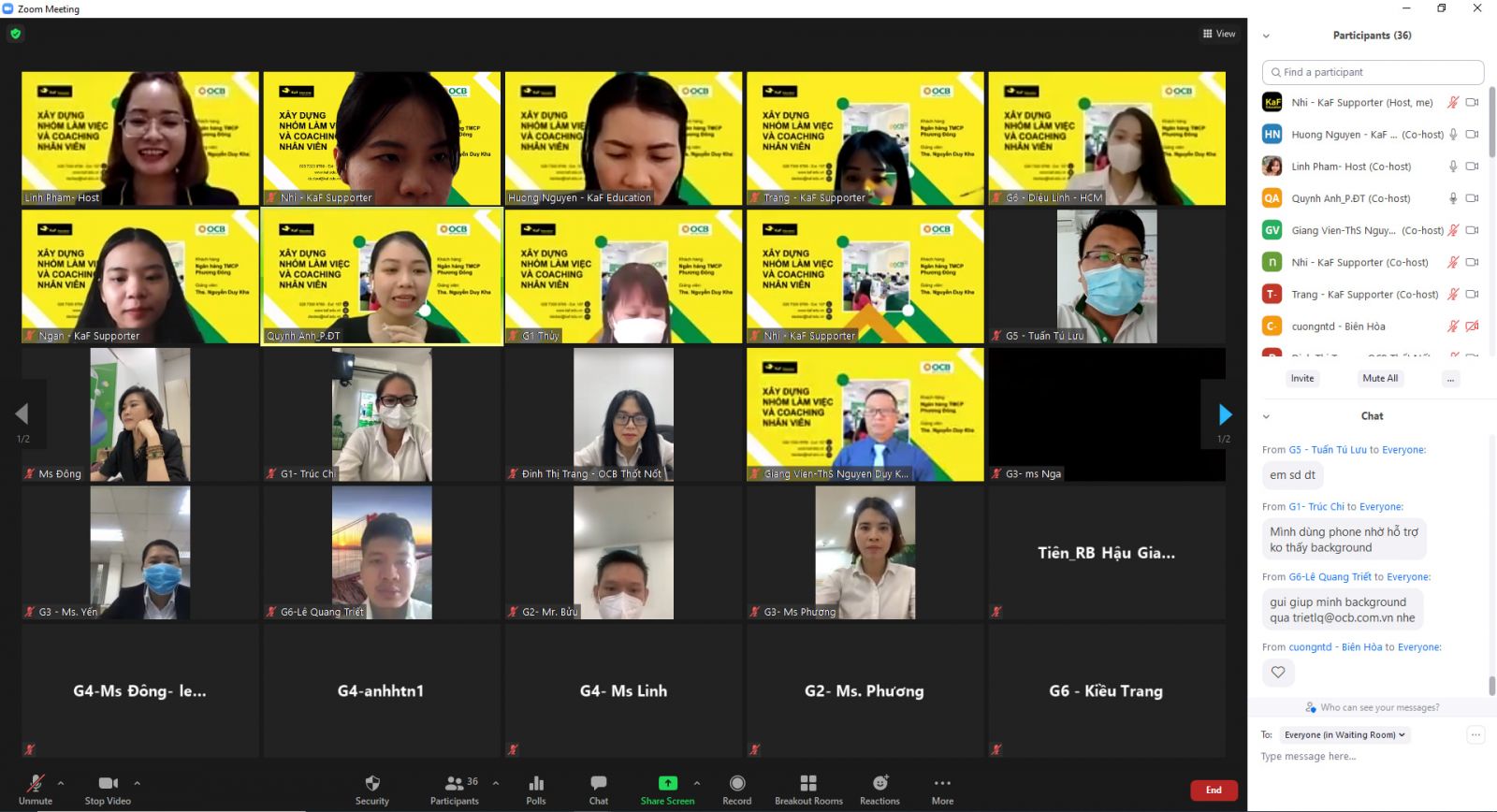Select Giang Vien-ThS Nguyen Duy K... video tile
Viewport: 1497px width, 812px height.
(865, 414)
